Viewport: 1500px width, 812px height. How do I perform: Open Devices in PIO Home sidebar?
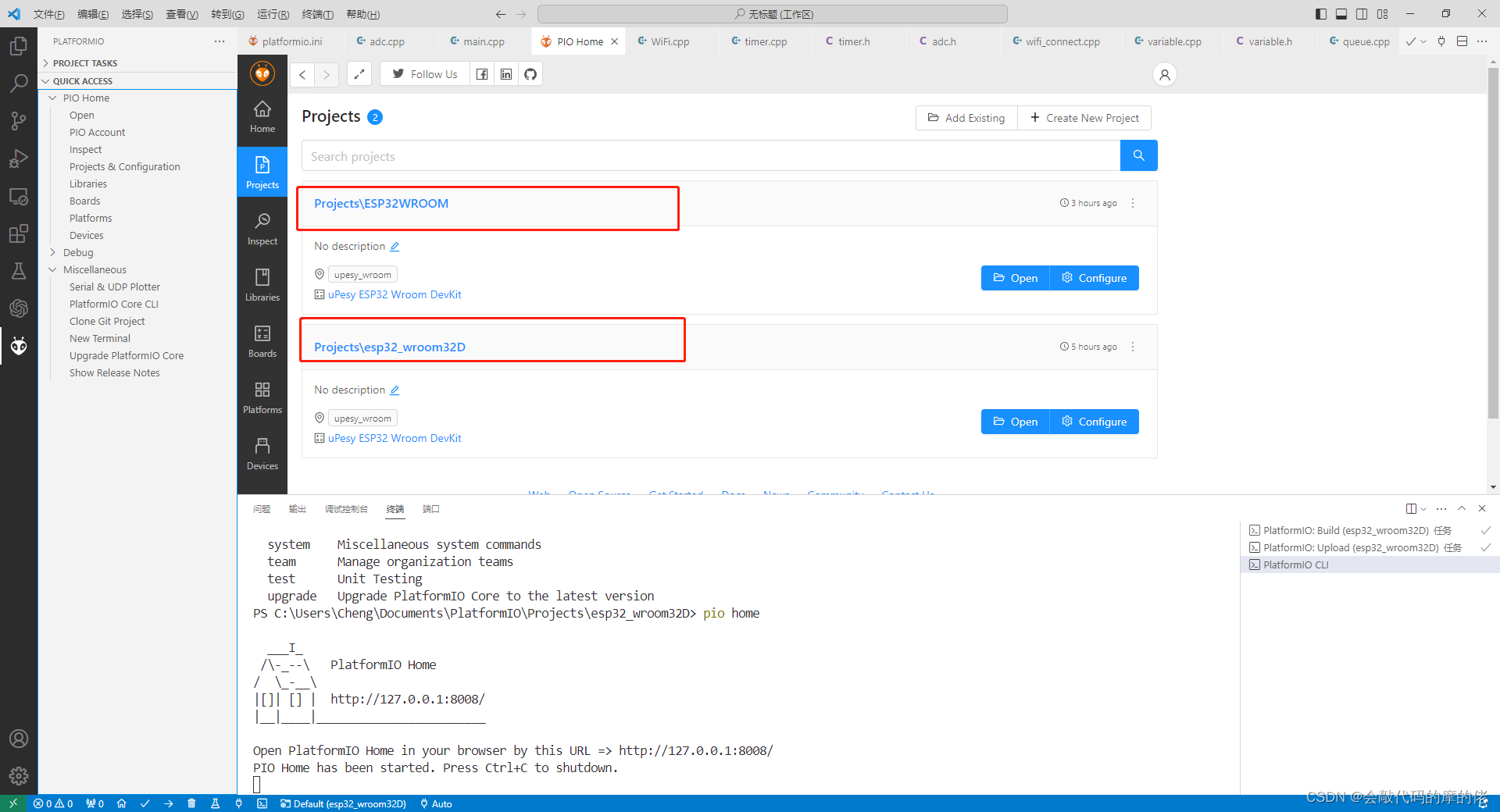click(262, 454)
